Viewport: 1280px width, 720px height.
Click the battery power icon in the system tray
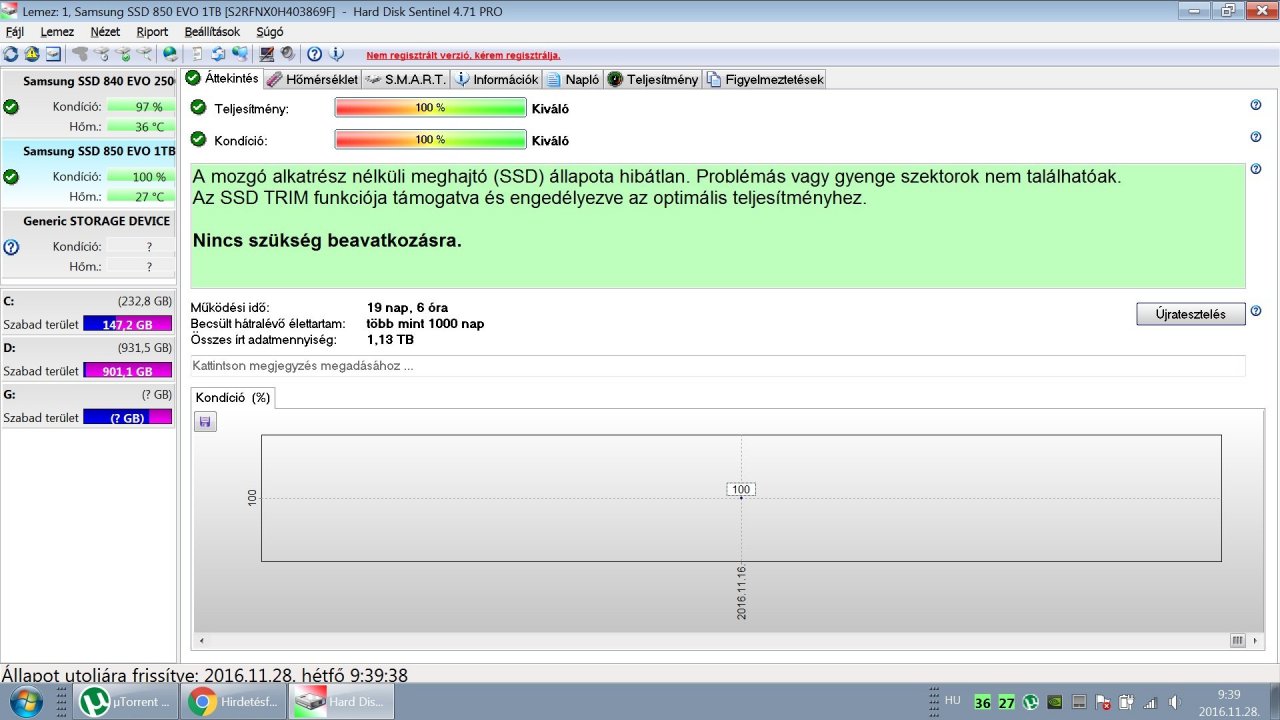click(x=1126, y=702)
